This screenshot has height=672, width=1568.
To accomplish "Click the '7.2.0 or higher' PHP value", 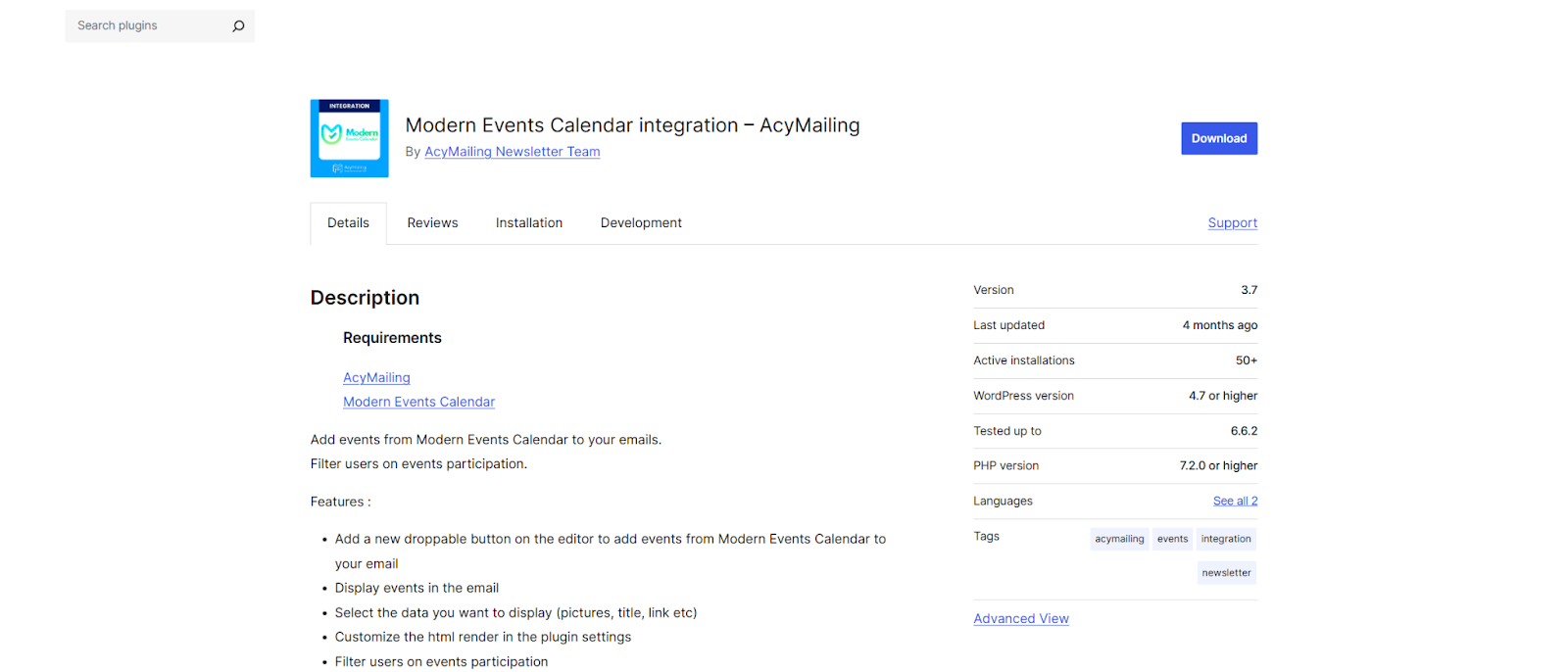I will (x=1218, y=466).
